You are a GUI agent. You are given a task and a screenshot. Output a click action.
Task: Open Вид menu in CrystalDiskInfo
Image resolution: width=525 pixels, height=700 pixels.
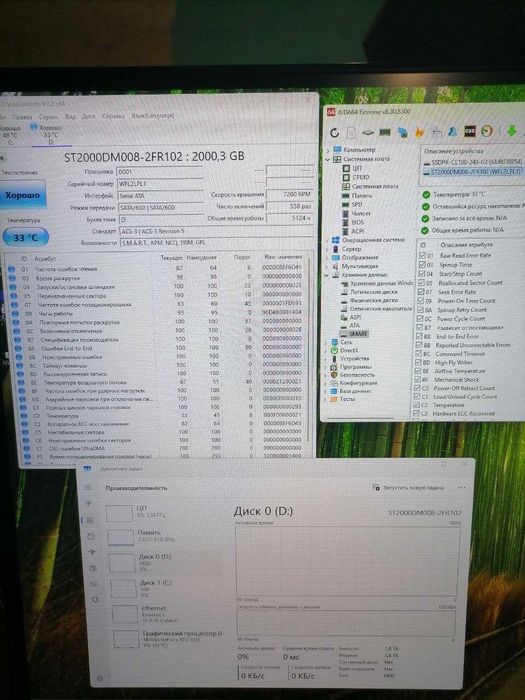(x=70, y=116)
